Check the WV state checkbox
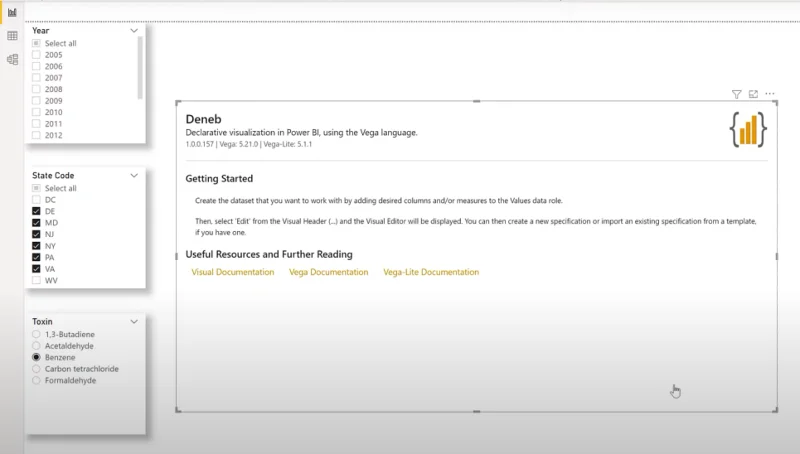 36,280
